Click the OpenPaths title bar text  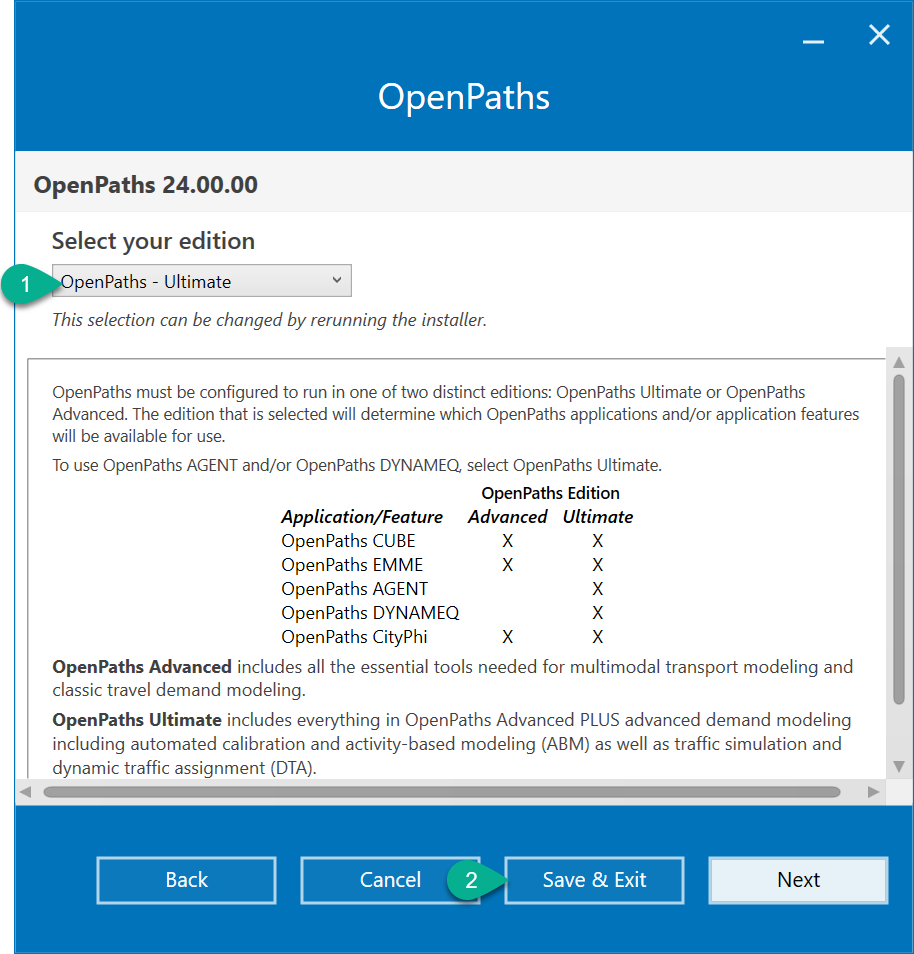[x=463, y=97]
